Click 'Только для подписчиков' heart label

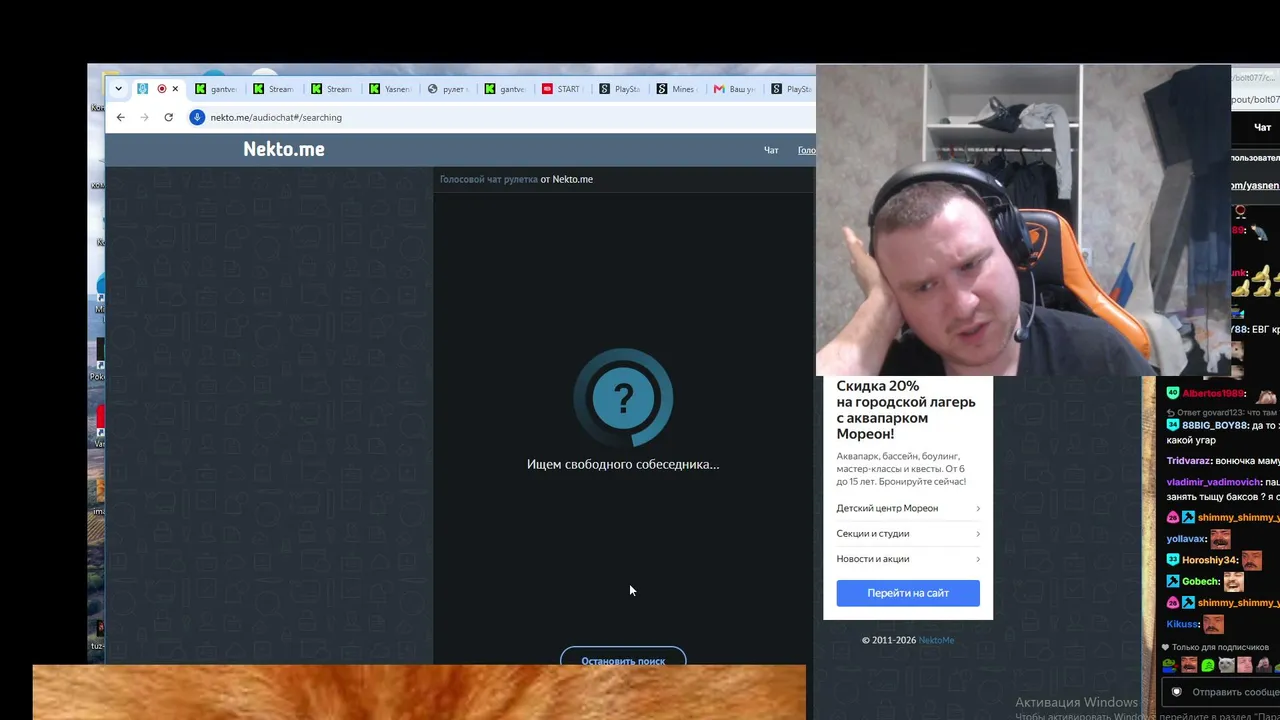click(x=1215, y=647)
